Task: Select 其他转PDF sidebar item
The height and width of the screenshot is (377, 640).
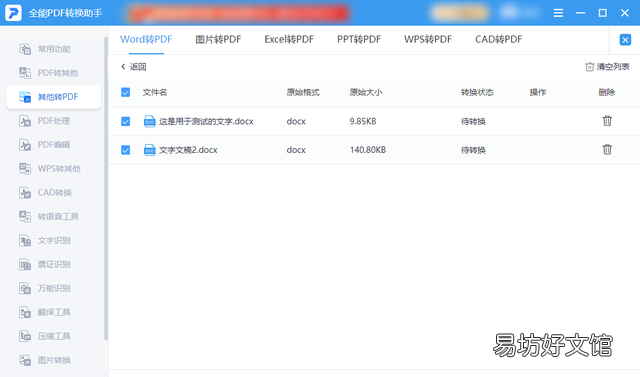Action: click(x=53, y=97)
